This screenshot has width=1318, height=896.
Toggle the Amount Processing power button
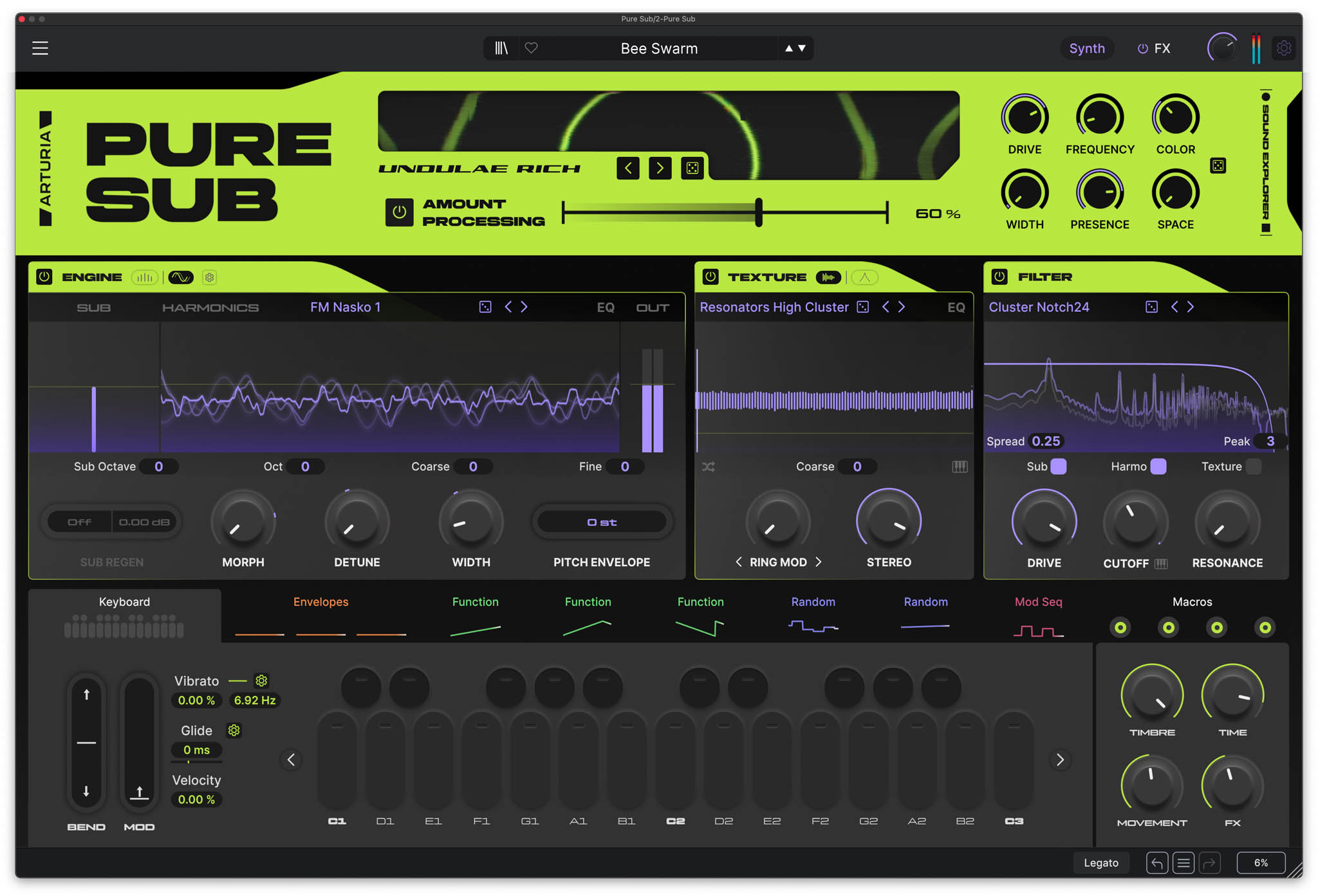399,212
